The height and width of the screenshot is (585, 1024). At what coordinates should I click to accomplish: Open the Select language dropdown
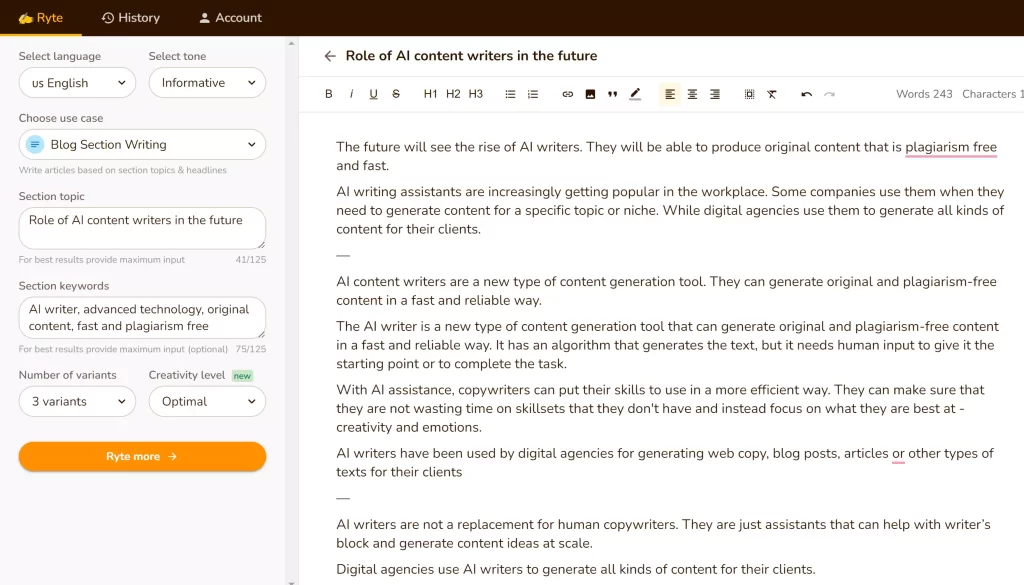click(77, 83)
